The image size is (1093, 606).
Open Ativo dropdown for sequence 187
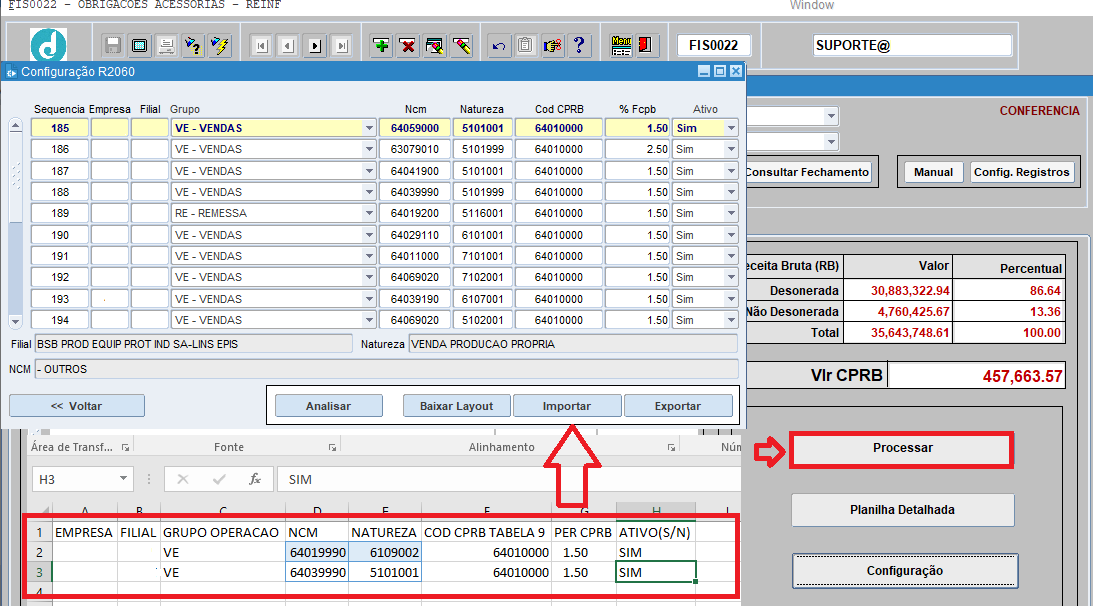pyautogui.click(x=731, y=171)
